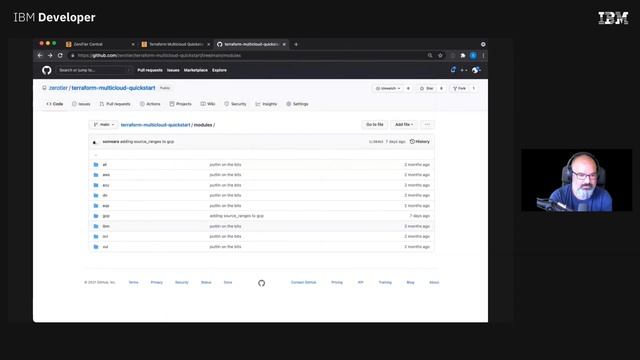Close the Terraform Multicloud Quickstart browser tab
Viewport: 640px width, 360px height.
(x=209, y=44)
